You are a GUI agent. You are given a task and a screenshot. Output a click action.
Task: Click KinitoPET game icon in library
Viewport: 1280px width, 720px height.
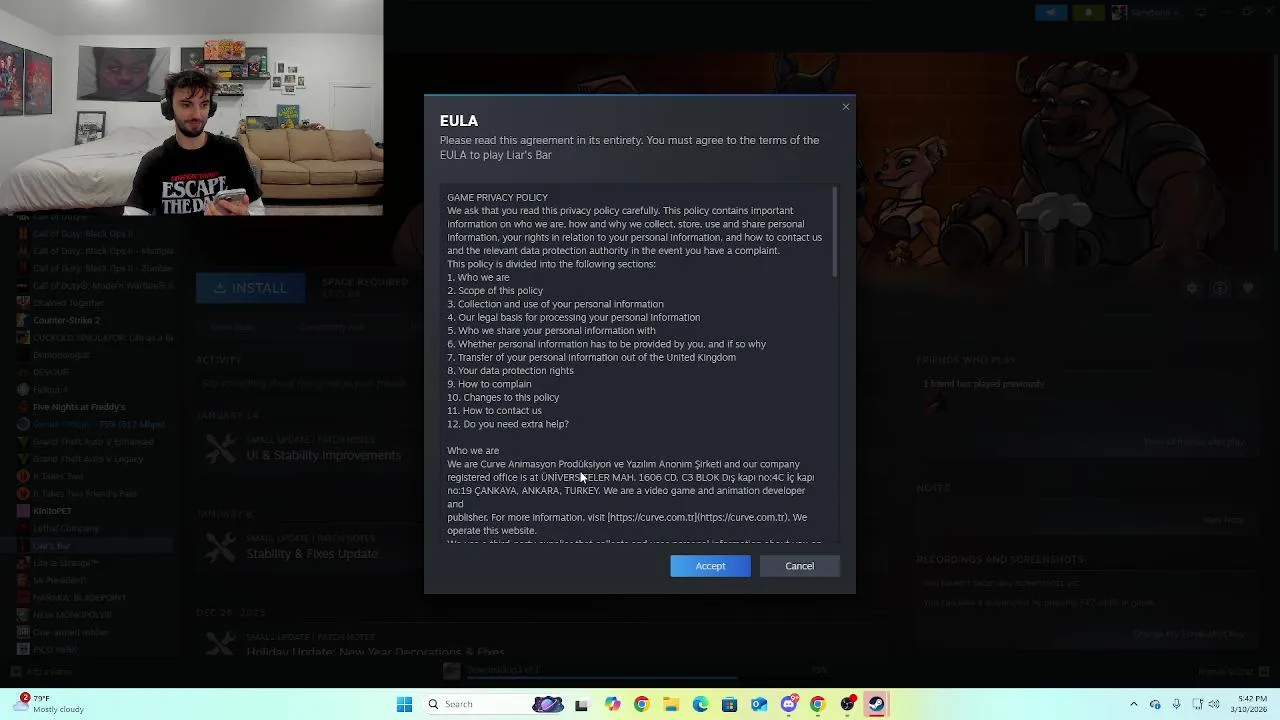coord(24,511)
